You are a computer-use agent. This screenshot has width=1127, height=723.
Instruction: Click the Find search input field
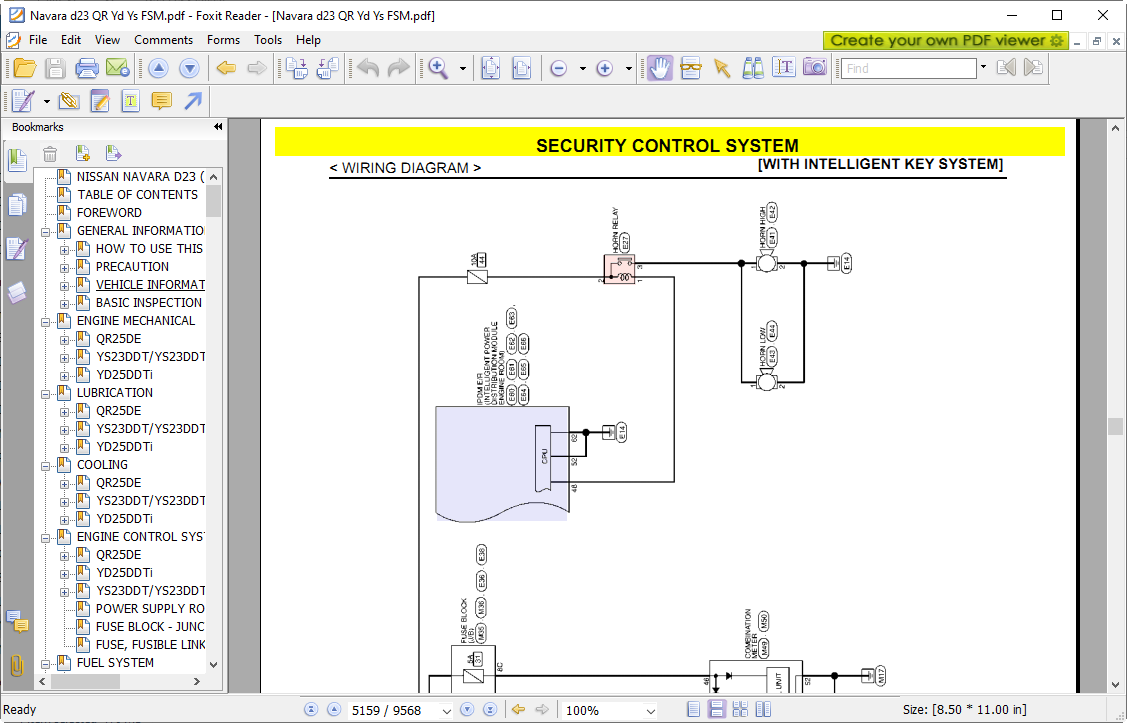(x=908, y=68)
